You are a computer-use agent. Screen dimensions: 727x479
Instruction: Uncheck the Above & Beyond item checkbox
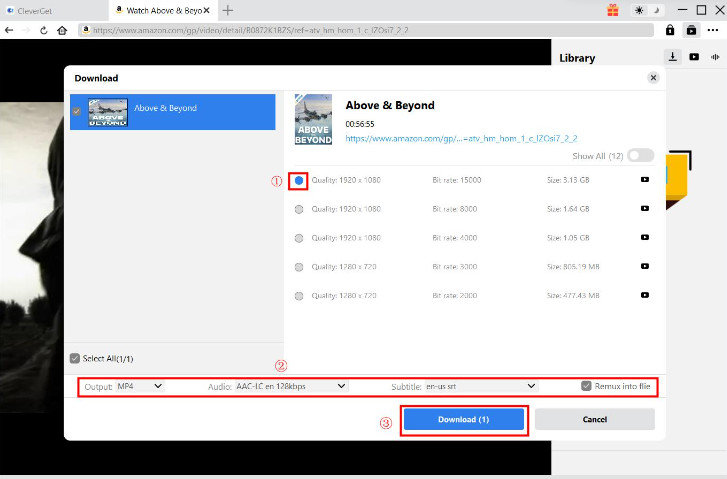coord(77,111)
